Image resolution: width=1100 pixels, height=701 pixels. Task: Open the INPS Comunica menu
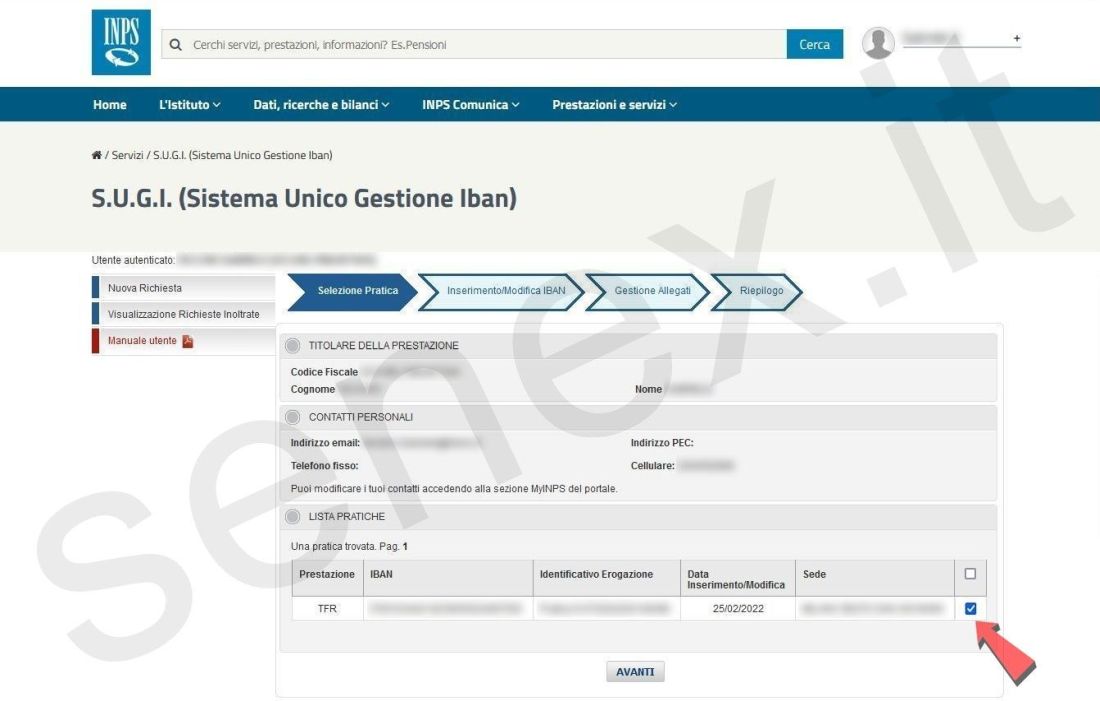coord(470,105)
